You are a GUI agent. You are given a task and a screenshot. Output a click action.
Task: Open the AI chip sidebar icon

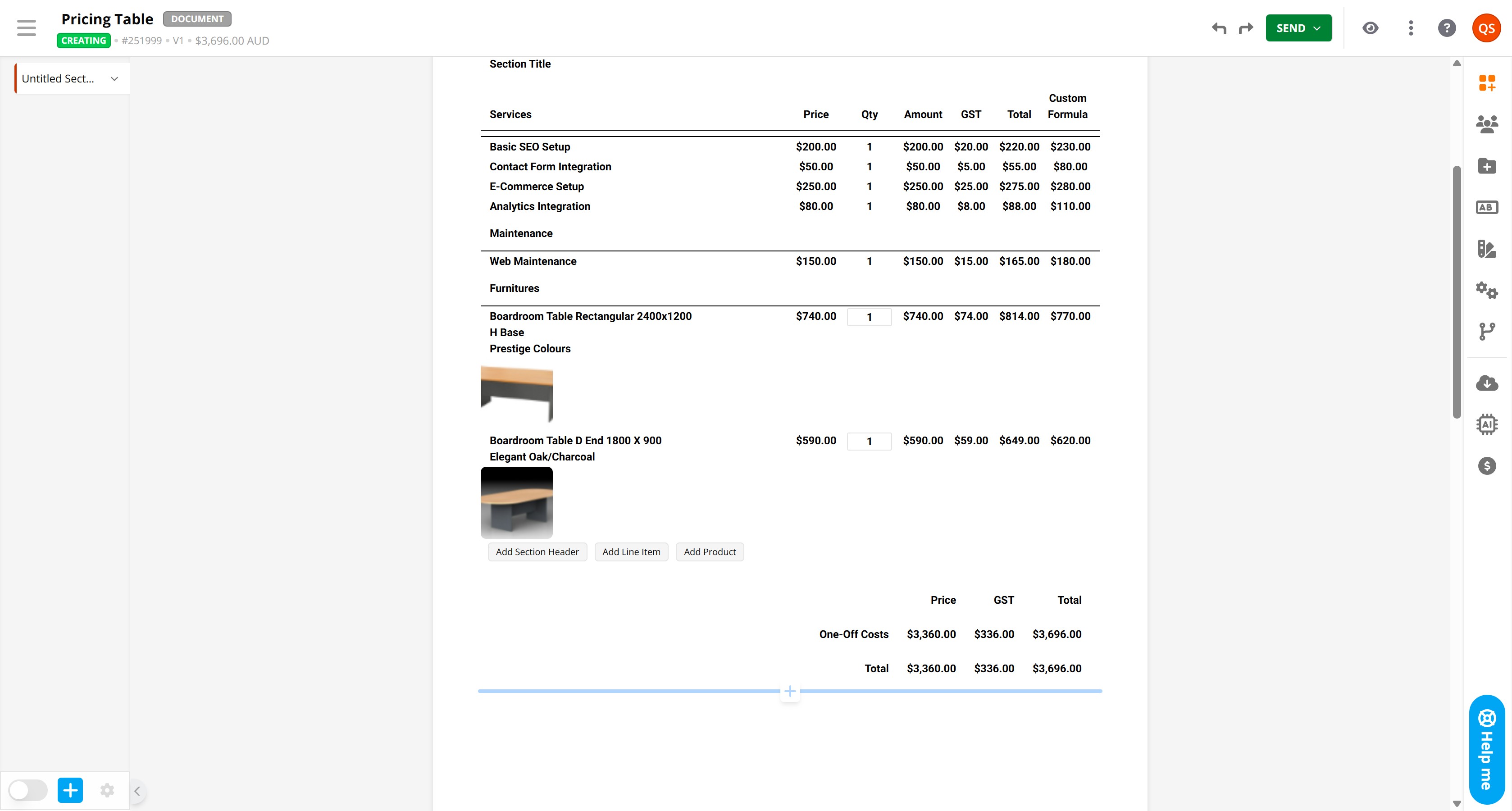point(1486,424)
